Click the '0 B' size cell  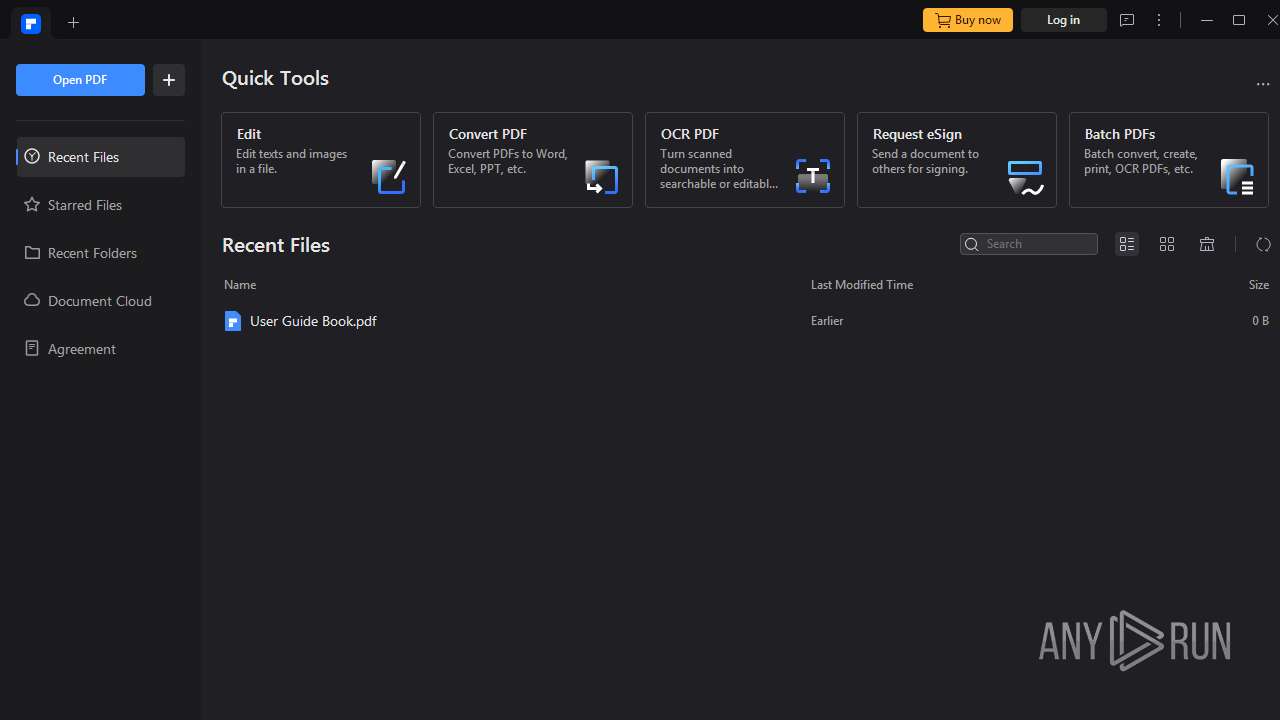point(1260,321)
